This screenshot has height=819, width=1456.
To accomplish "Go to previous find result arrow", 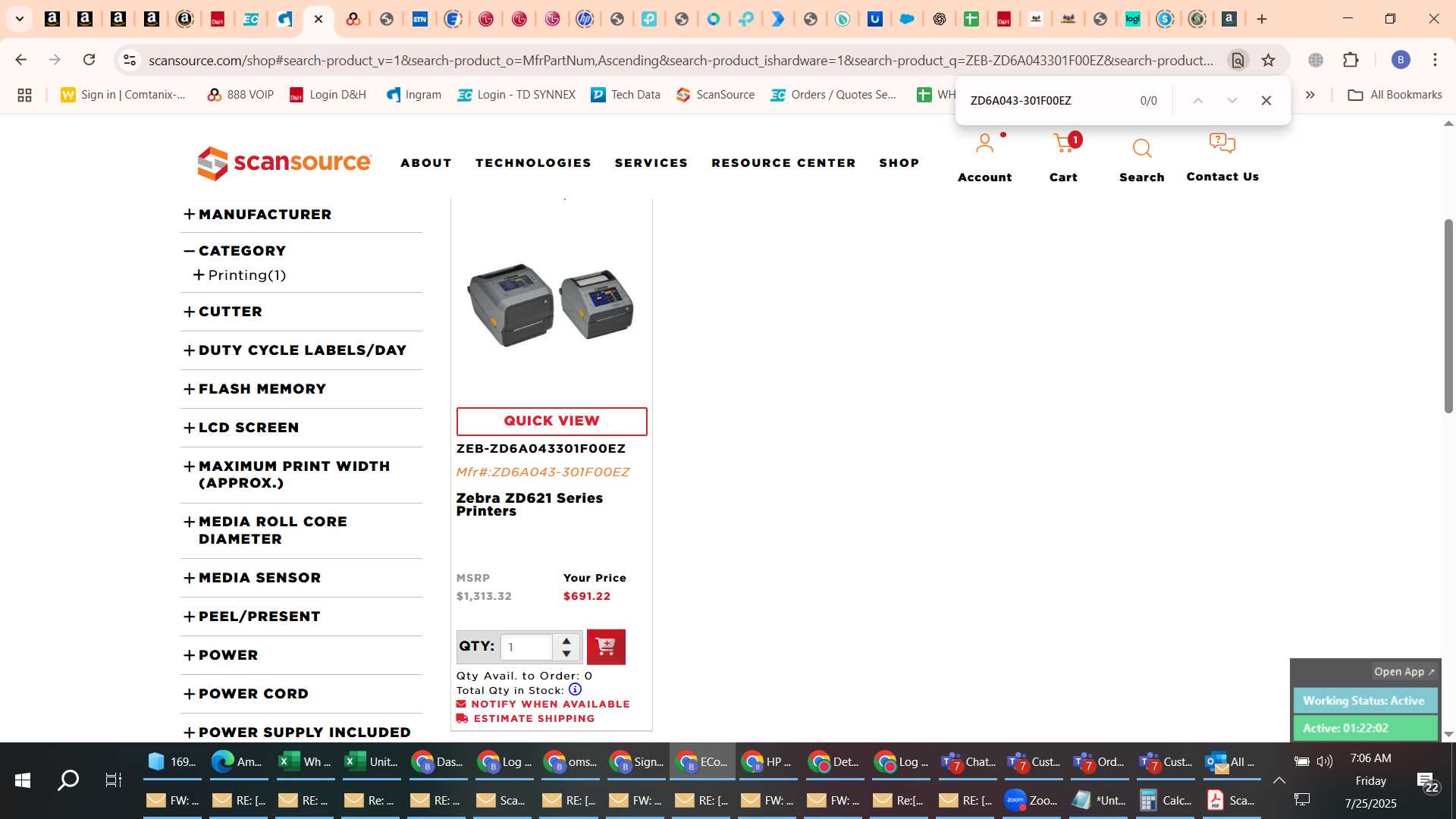I will point(1198,100).
